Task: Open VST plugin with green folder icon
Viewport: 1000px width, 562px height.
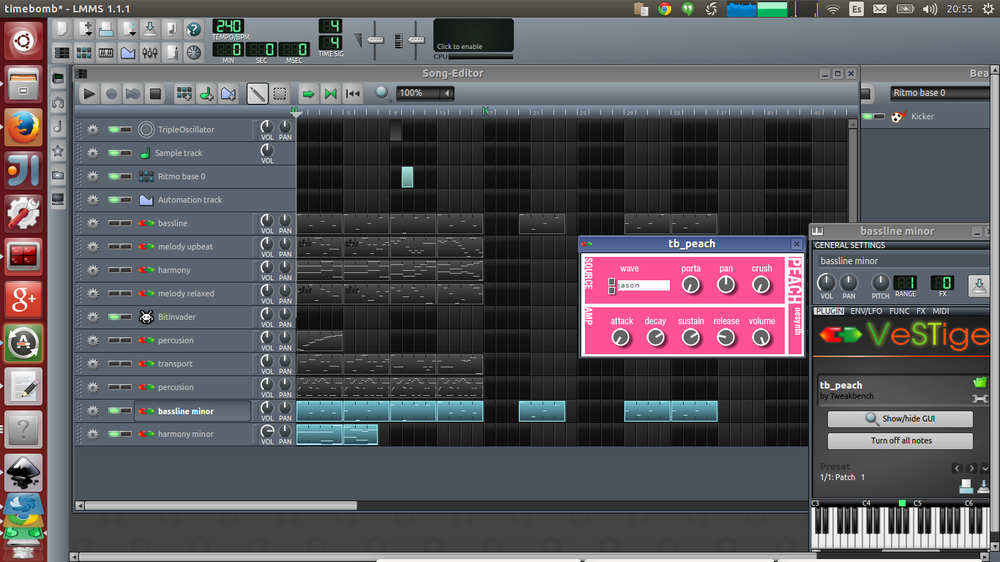Action: point(980,383)
